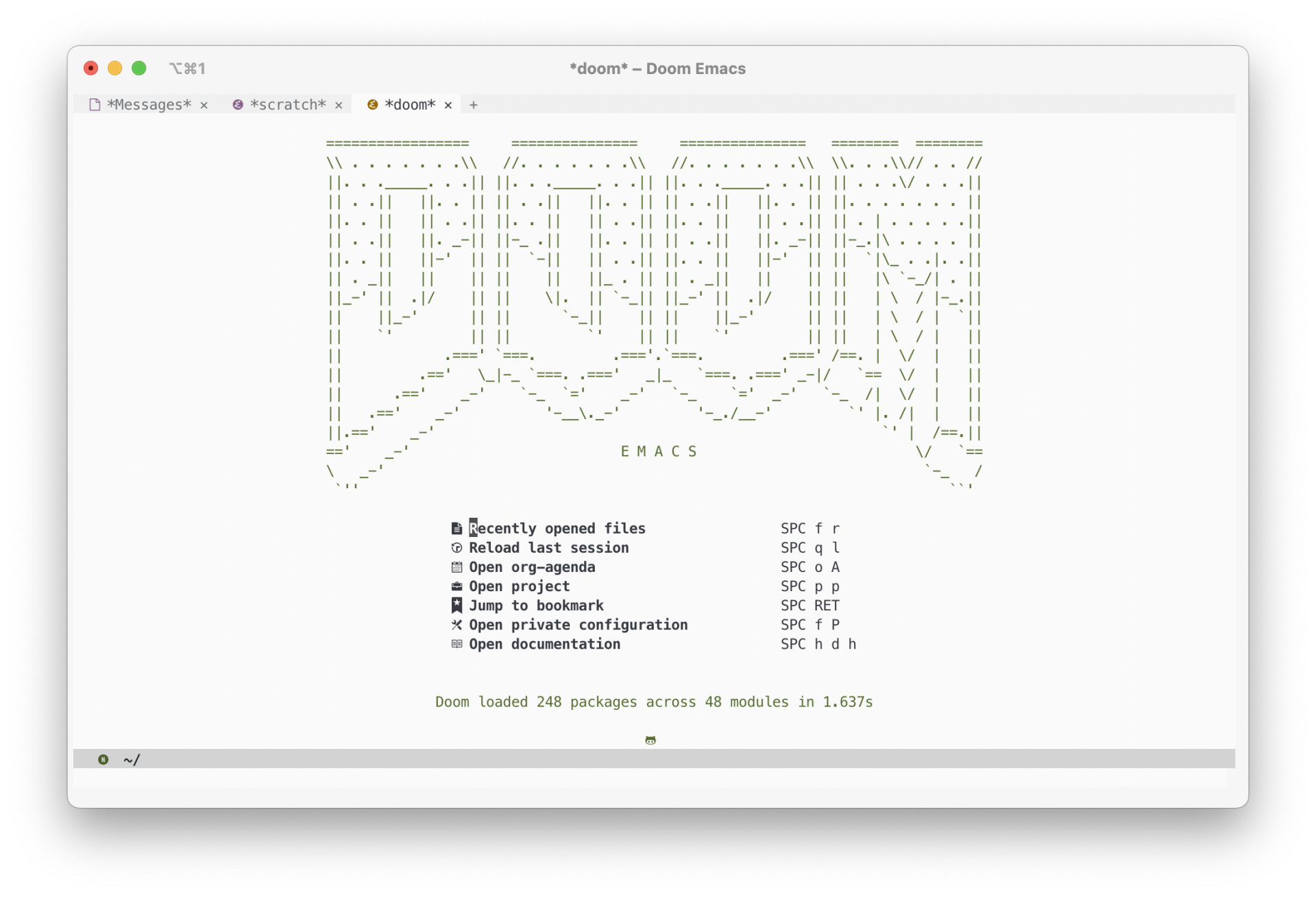Click the book icon beside Open documentation

tap(456, 643)
